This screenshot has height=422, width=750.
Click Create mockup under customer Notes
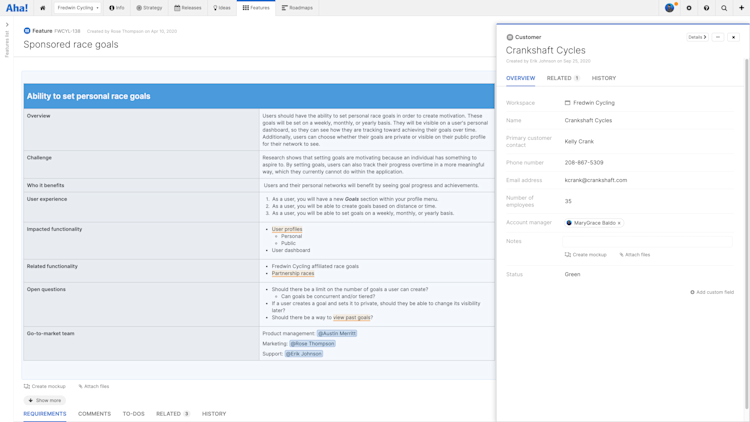click(x=585, y=255)
